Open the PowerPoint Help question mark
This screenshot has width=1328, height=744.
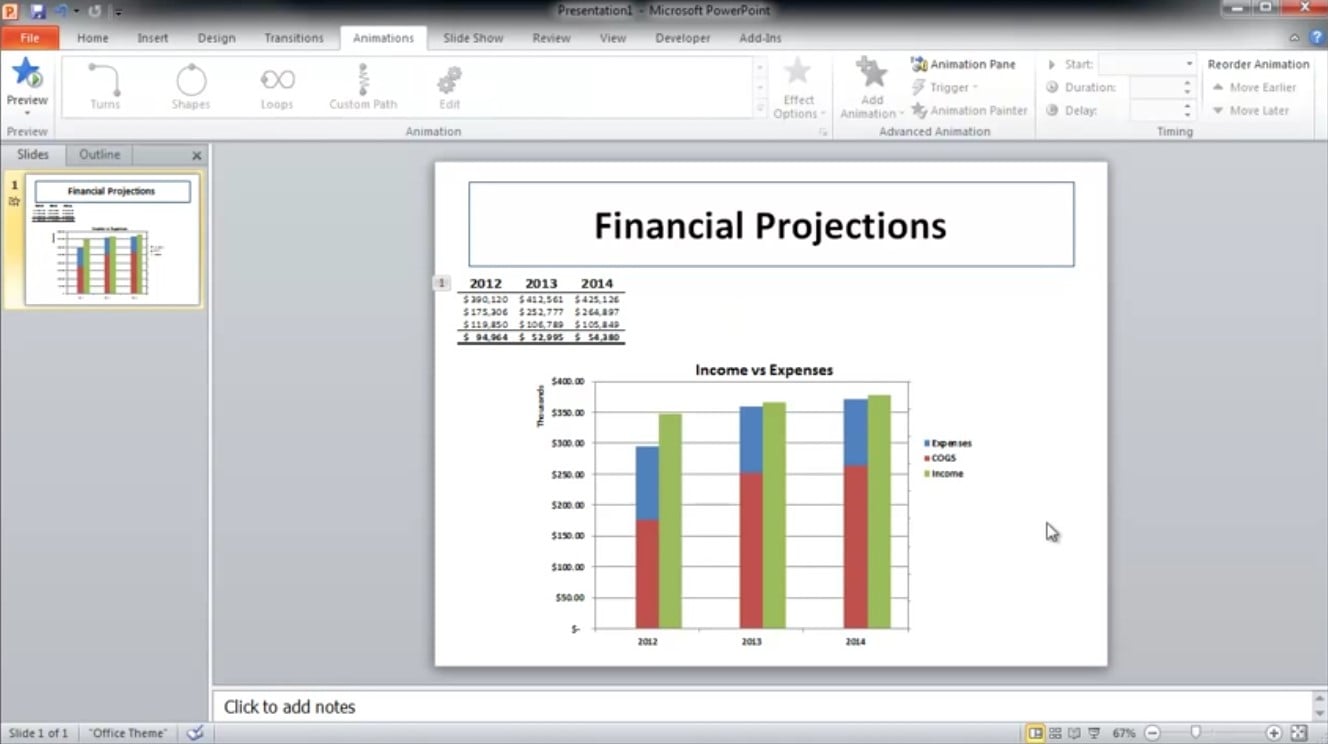click(x=1316, y=37)
